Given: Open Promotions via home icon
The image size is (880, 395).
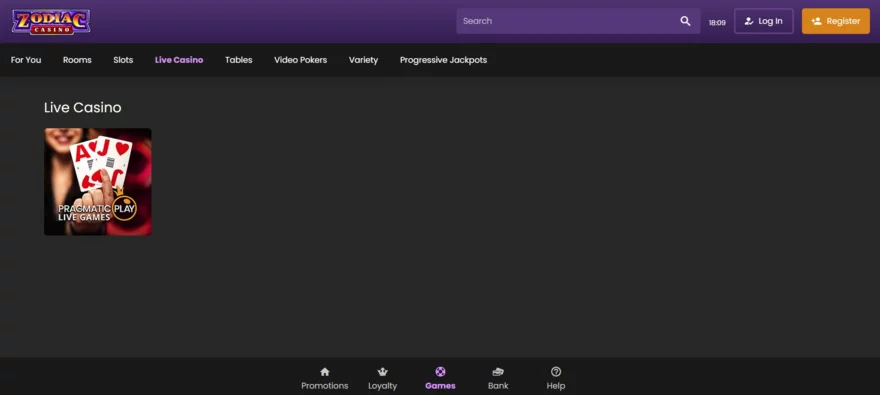Looking at the screenshot, I should point(324,371).
